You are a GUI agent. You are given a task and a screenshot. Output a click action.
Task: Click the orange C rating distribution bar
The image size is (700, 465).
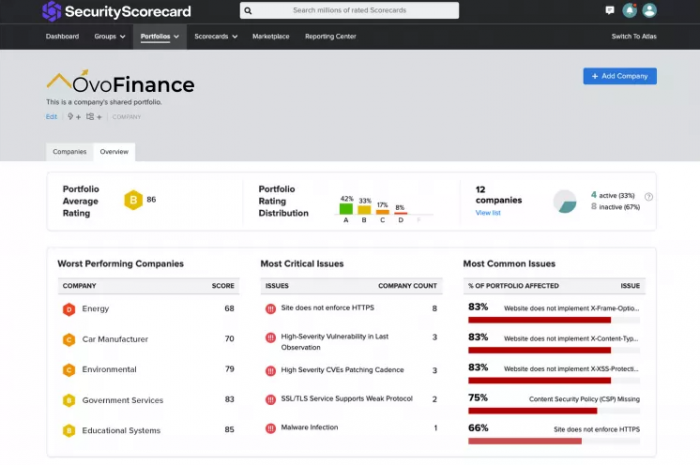tap(383, 212)
